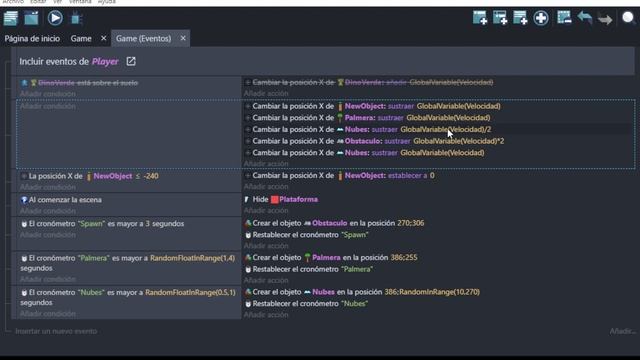The height and width of the screenshot is (360, 640).
Task: Click the export/scene icon beside project manager
Action: [x=31, y=18]
